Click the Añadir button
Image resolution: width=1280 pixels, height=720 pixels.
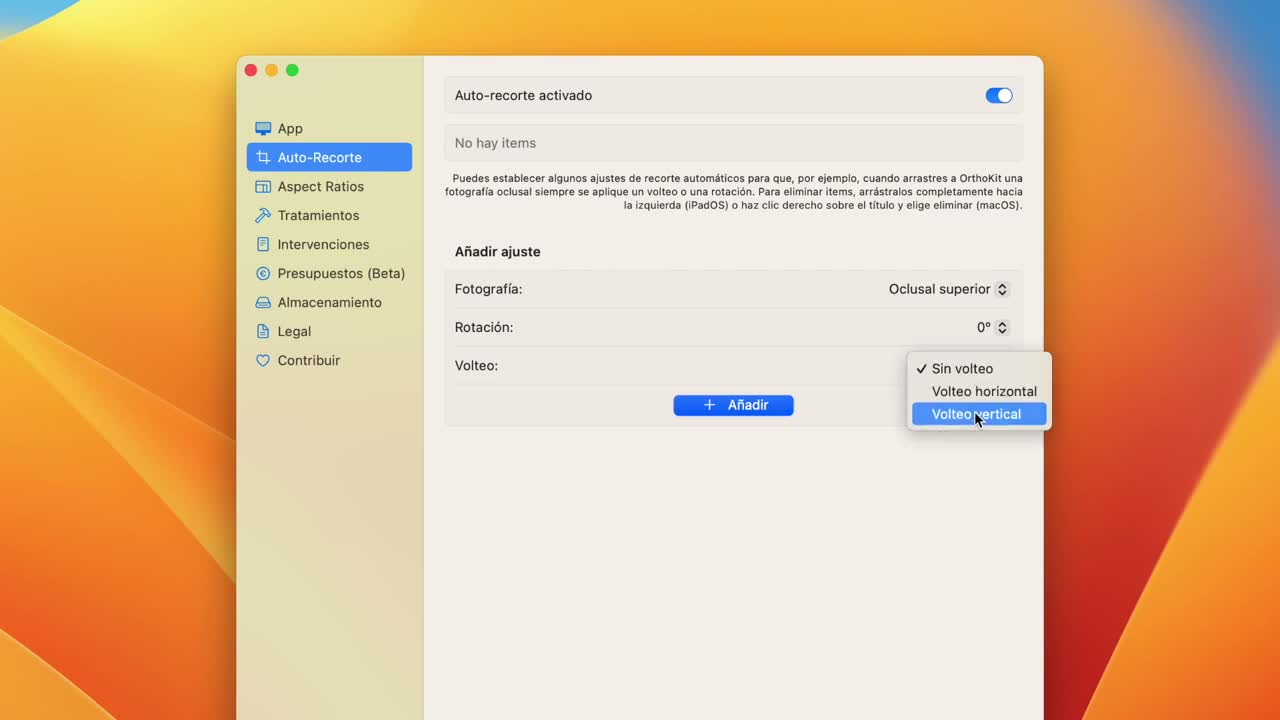coord(733,405)
